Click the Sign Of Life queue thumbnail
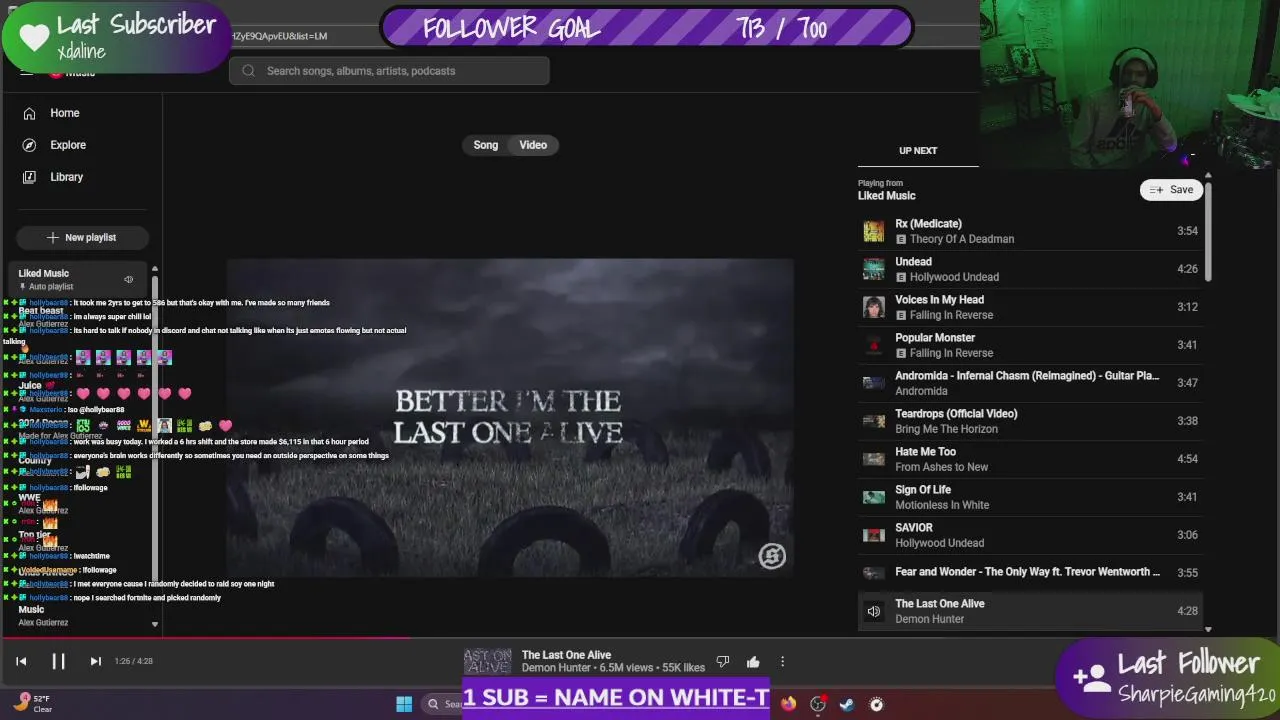This screenshot has width=1280, height=720. tap(874, 497)
